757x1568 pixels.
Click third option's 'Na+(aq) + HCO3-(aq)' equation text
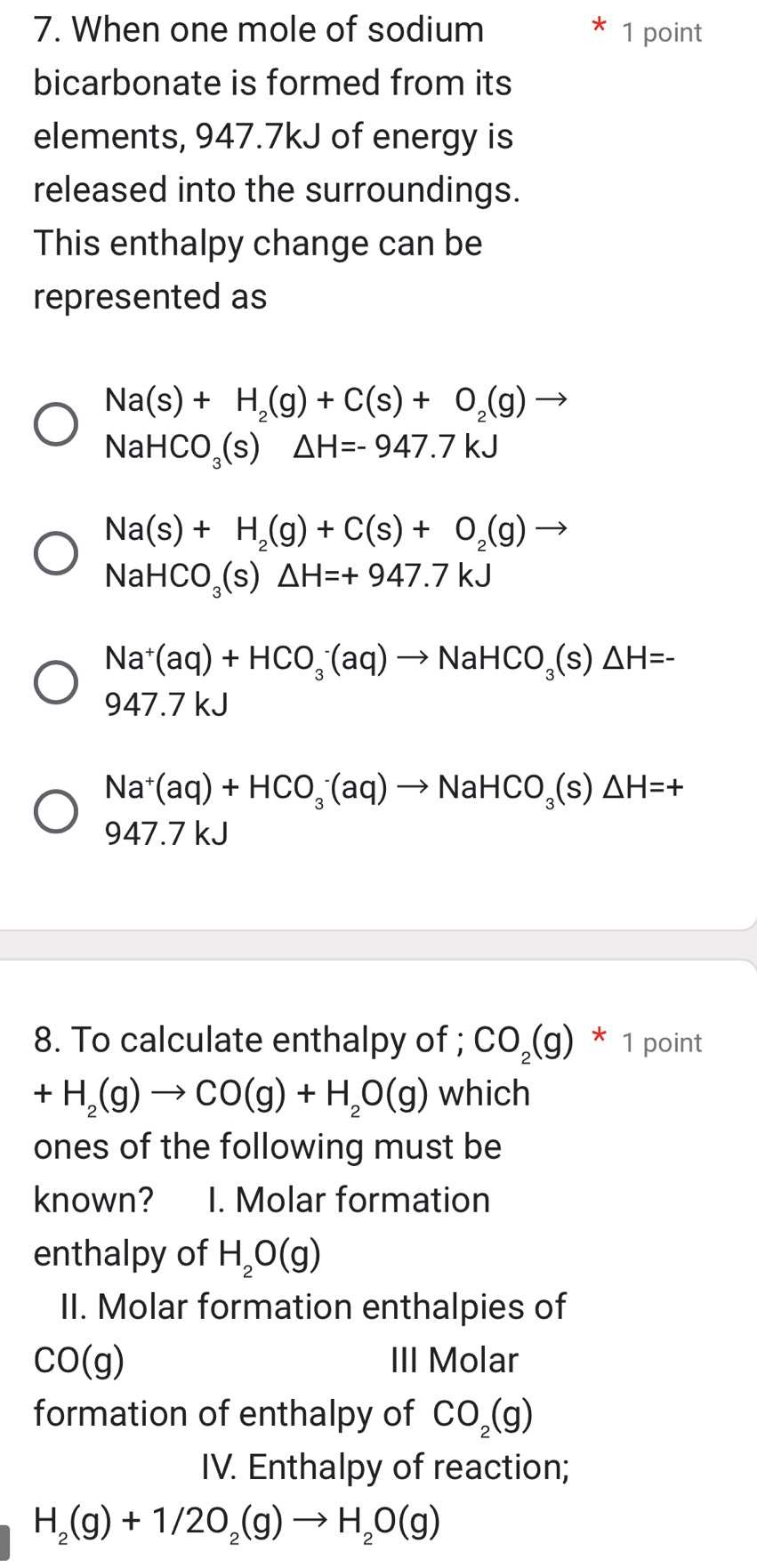click(x=246, y=659)
